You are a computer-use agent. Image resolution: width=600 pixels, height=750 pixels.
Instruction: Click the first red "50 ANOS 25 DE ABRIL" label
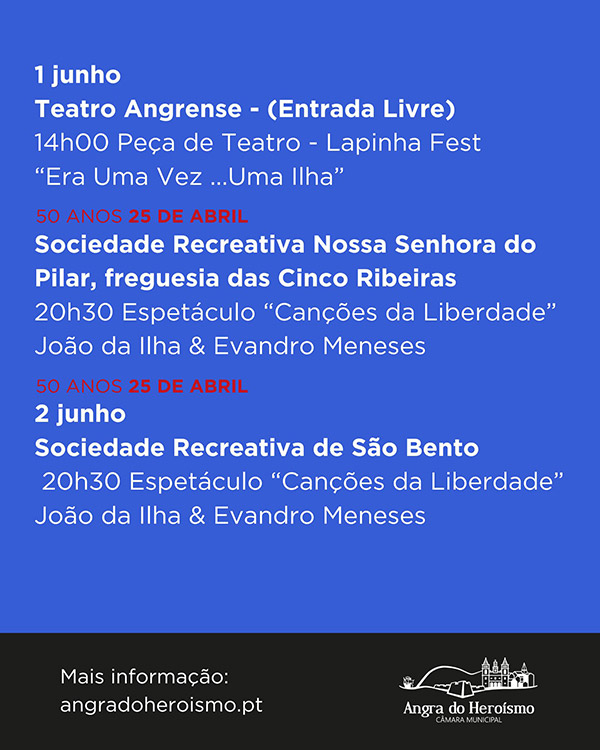[x=142, y=216]
